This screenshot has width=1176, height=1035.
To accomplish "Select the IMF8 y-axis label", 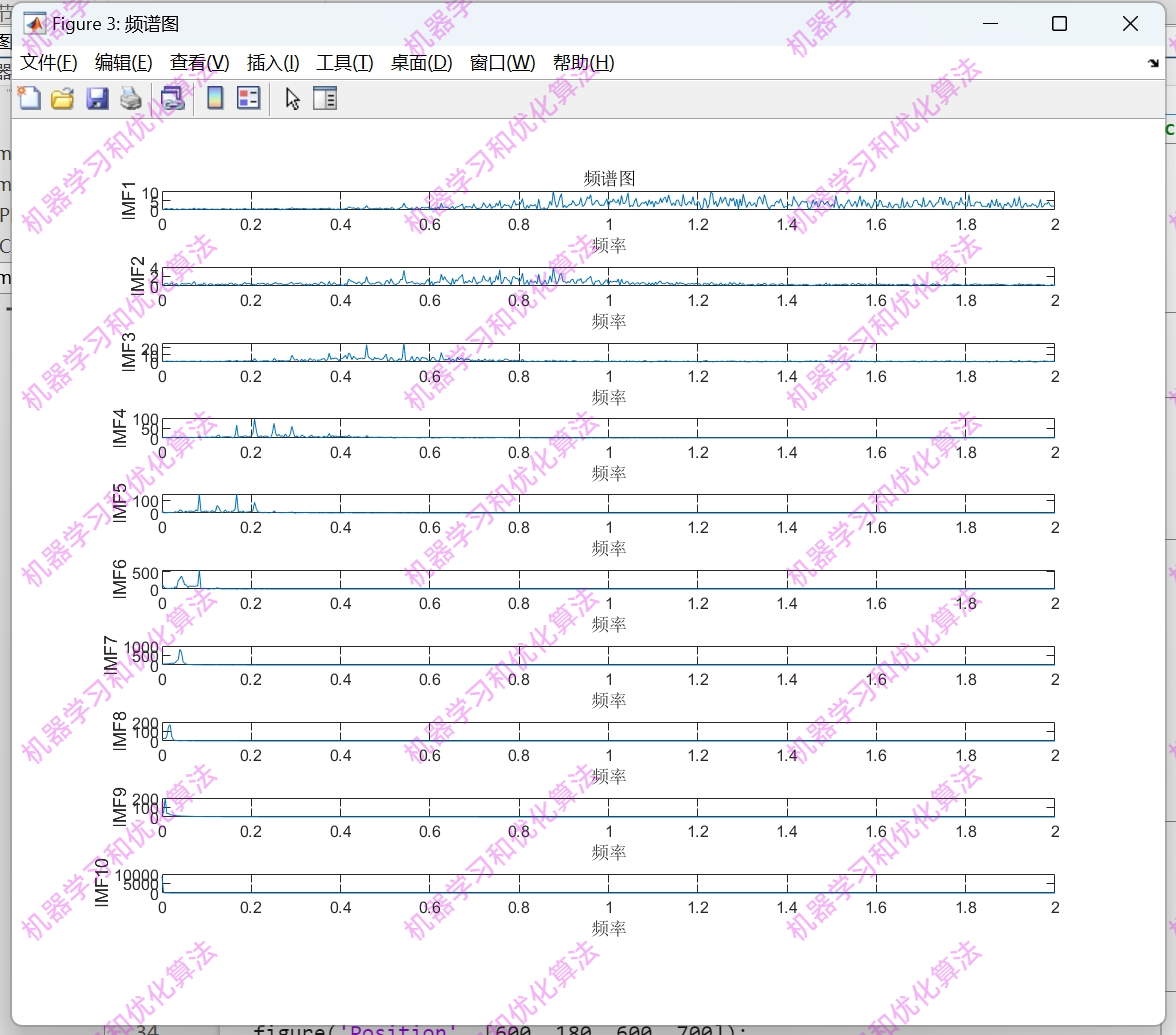I will [120, 731].
